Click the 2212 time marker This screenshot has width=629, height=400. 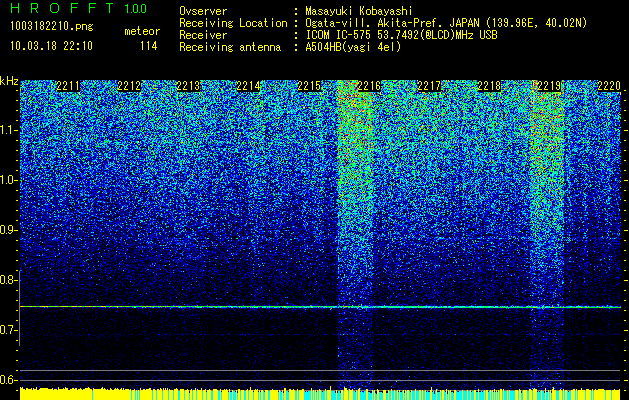click(129, 86)
